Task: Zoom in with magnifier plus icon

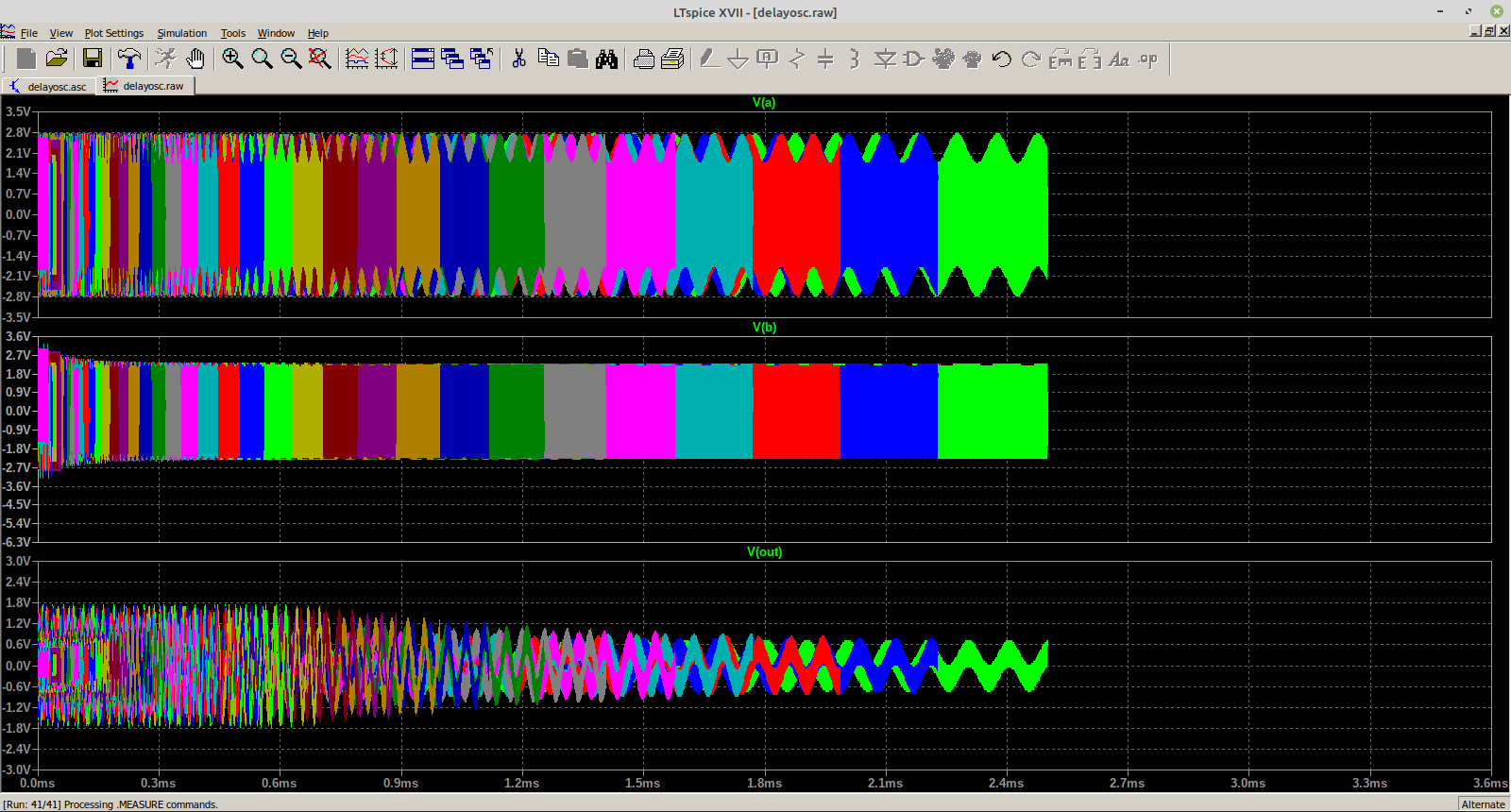Action: (x=232, y=59)
